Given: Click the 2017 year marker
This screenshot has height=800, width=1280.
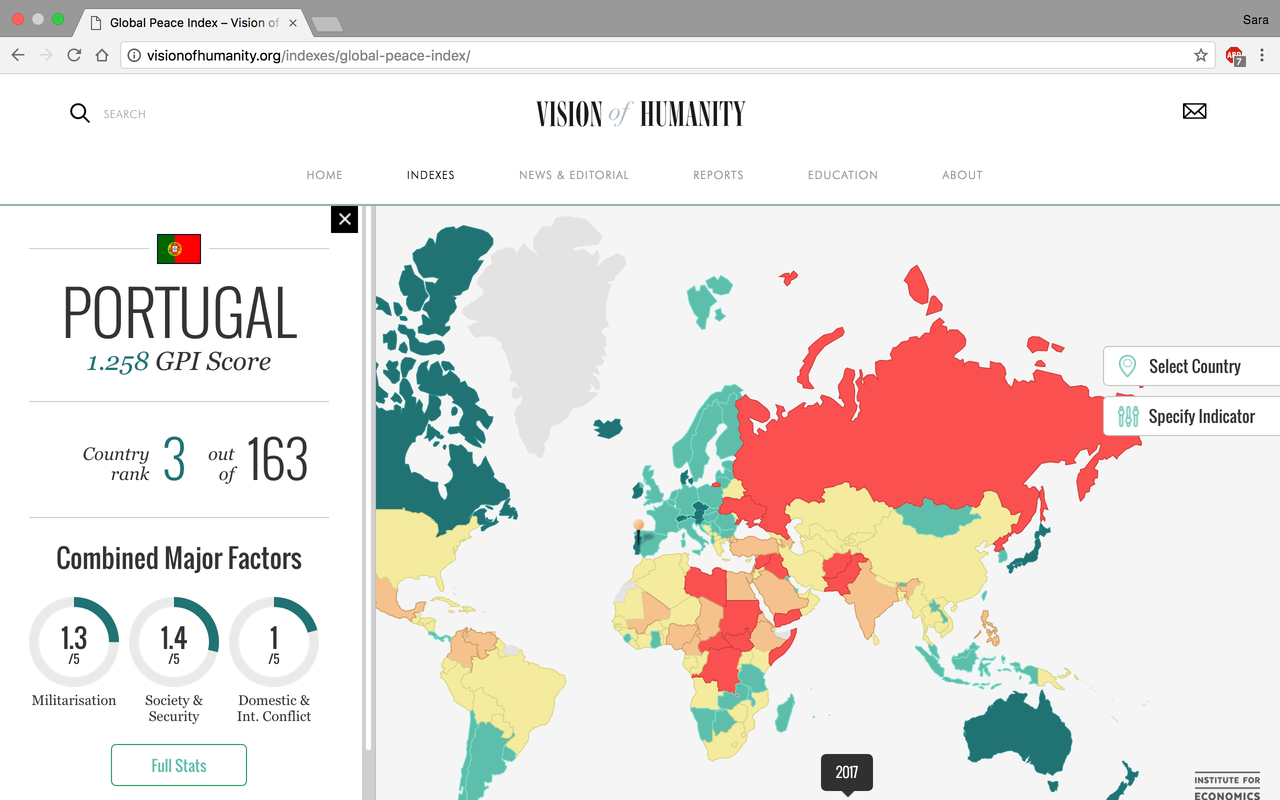Looking at the screenshot, I should [x=847, y=773].
